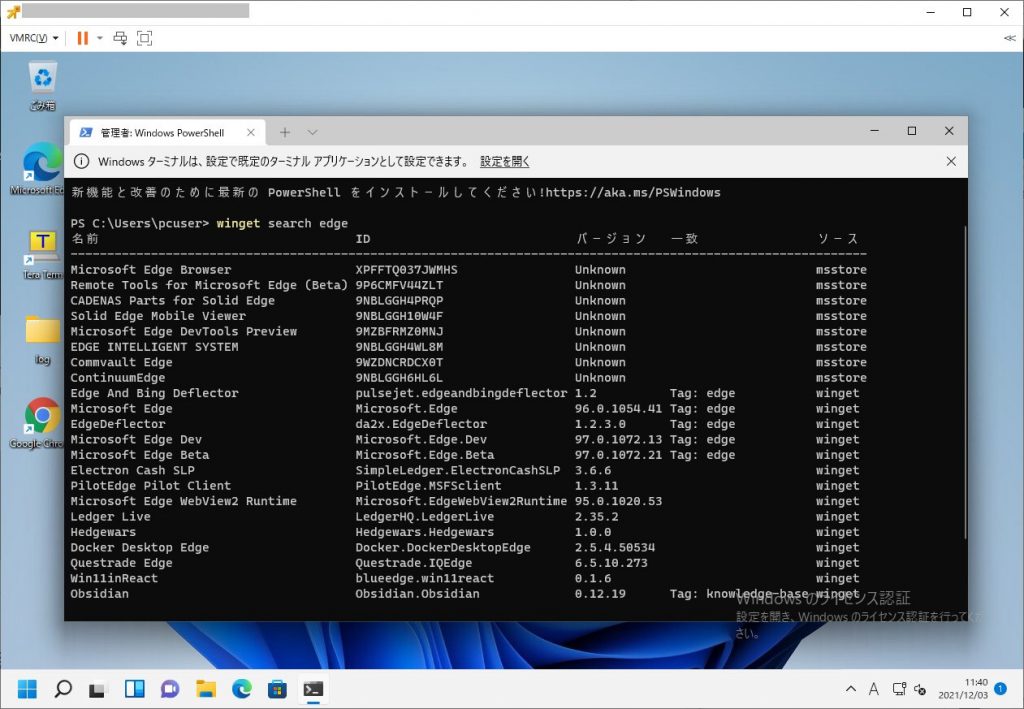
Task: Select the Tera Term desktop shortcut
Action: (x=42, y=255)
